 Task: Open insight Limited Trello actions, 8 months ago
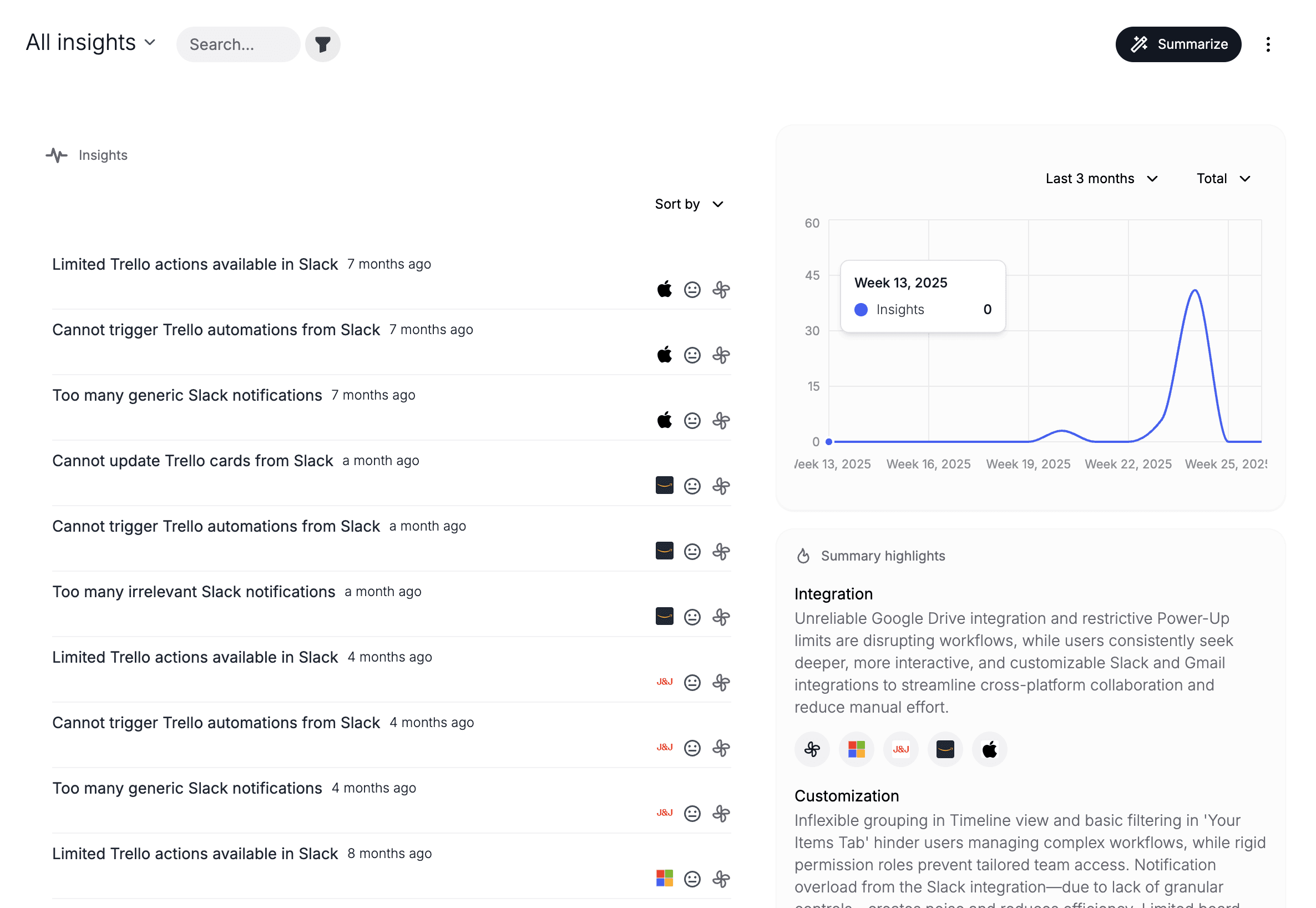(195, 853)
